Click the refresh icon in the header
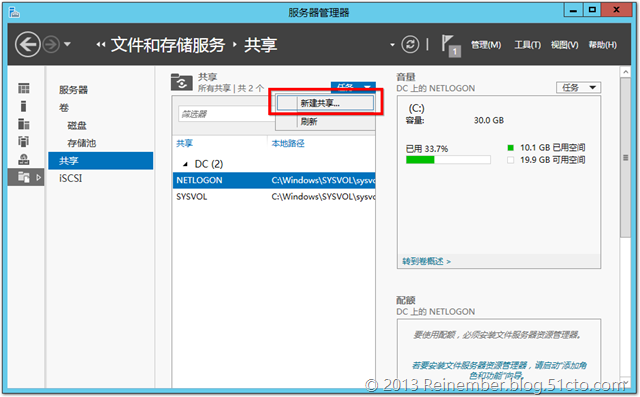The width and height of the screenshot is (640, 397). pyautogui.click(x=410, y=44)
